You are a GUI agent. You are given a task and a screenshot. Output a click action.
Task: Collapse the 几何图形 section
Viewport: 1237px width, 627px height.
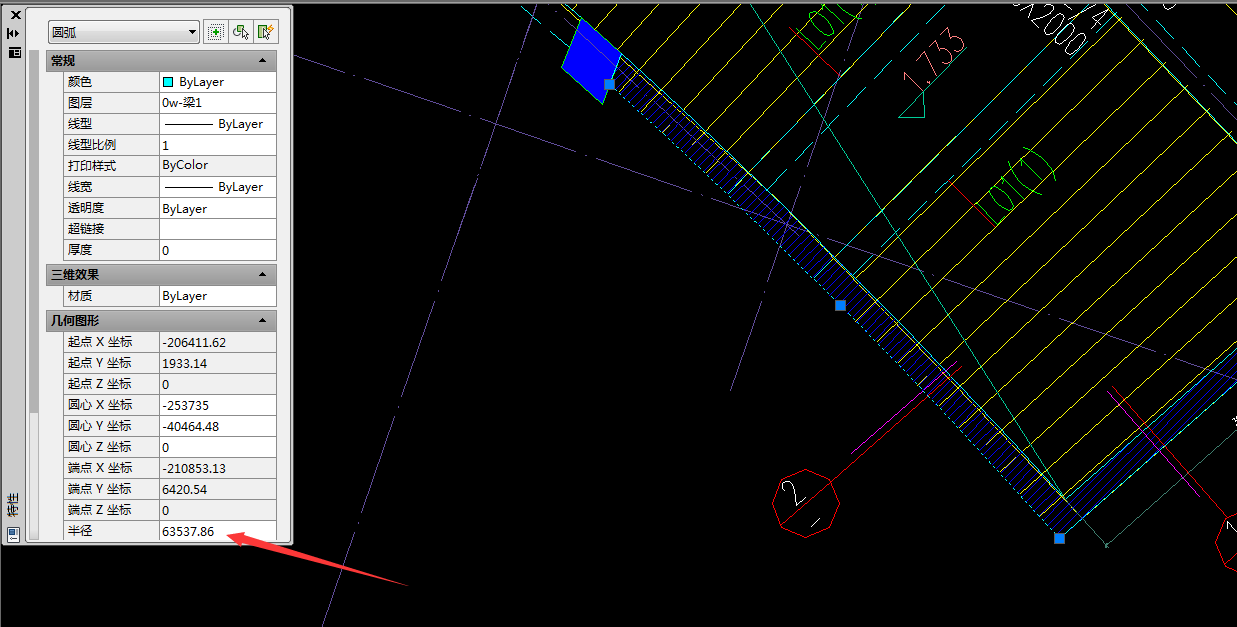point(264,320)
